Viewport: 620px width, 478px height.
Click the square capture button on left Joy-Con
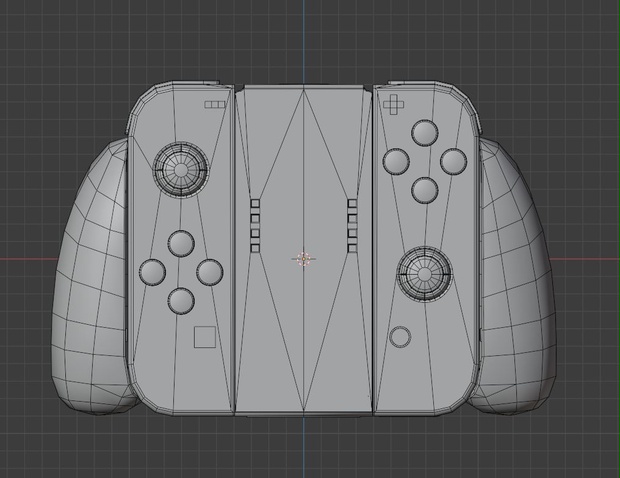(x=205, y=337)
